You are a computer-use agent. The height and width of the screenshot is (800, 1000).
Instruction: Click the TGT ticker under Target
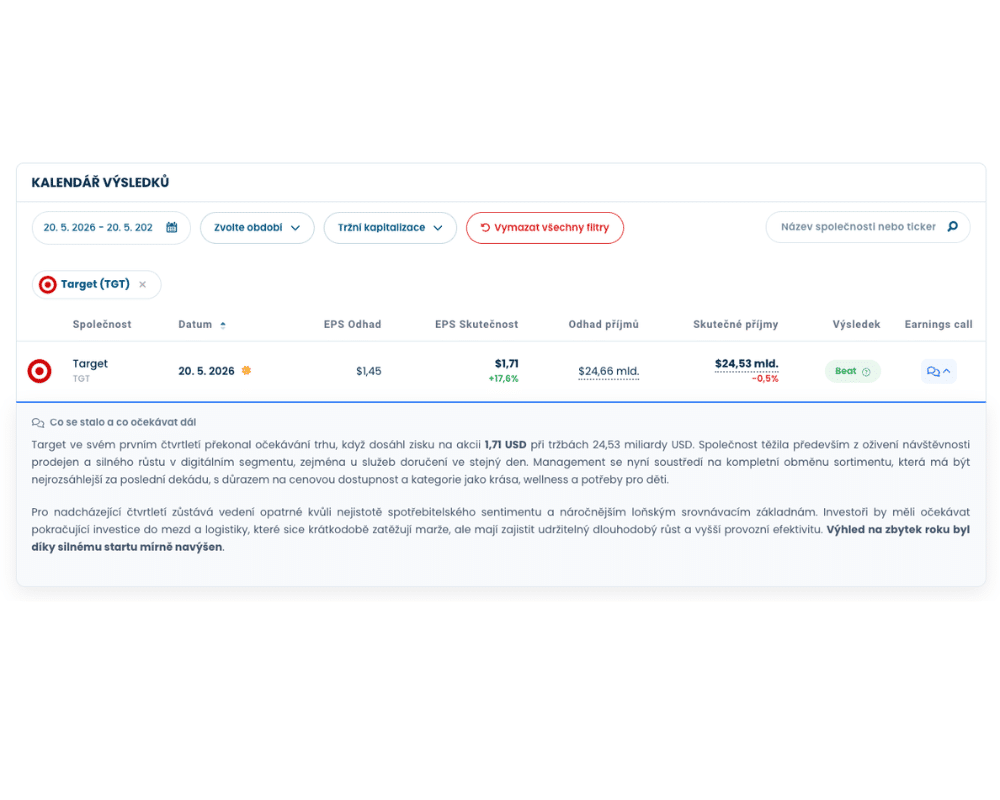pos(81,378)
